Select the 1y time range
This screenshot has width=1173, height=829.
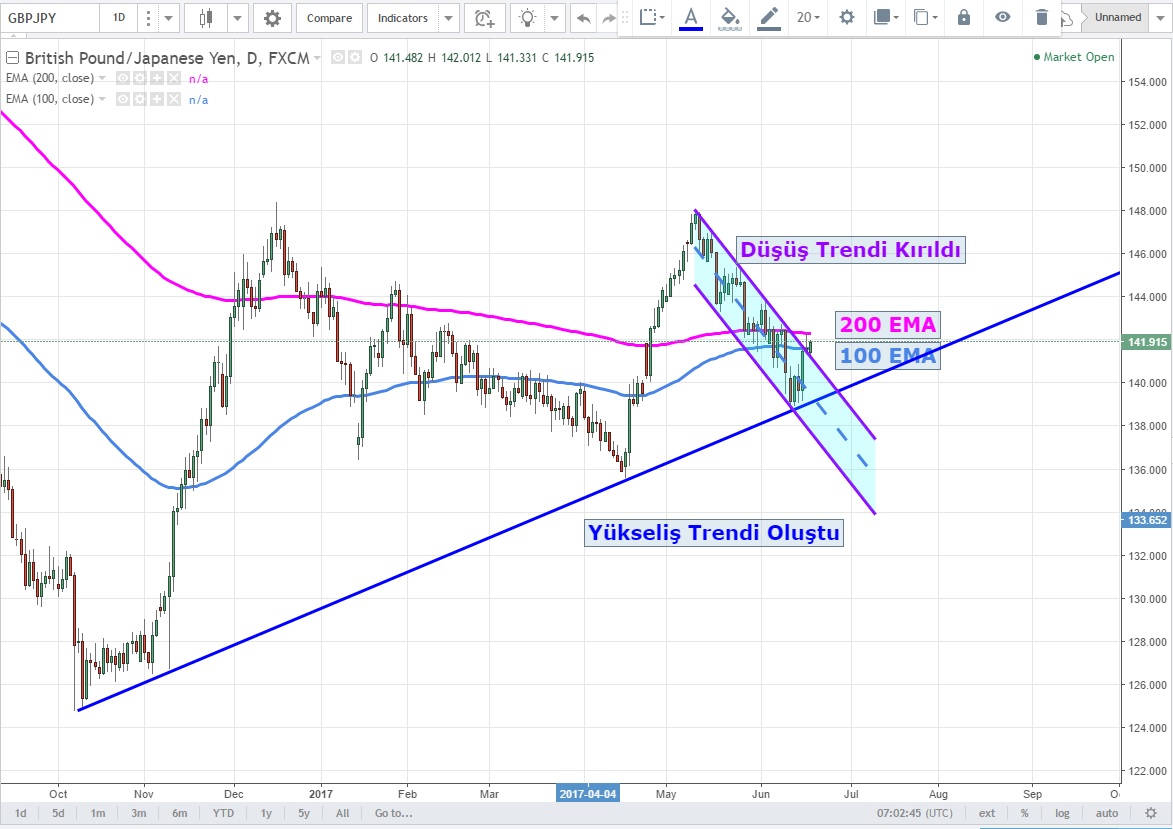coord(266,813)
